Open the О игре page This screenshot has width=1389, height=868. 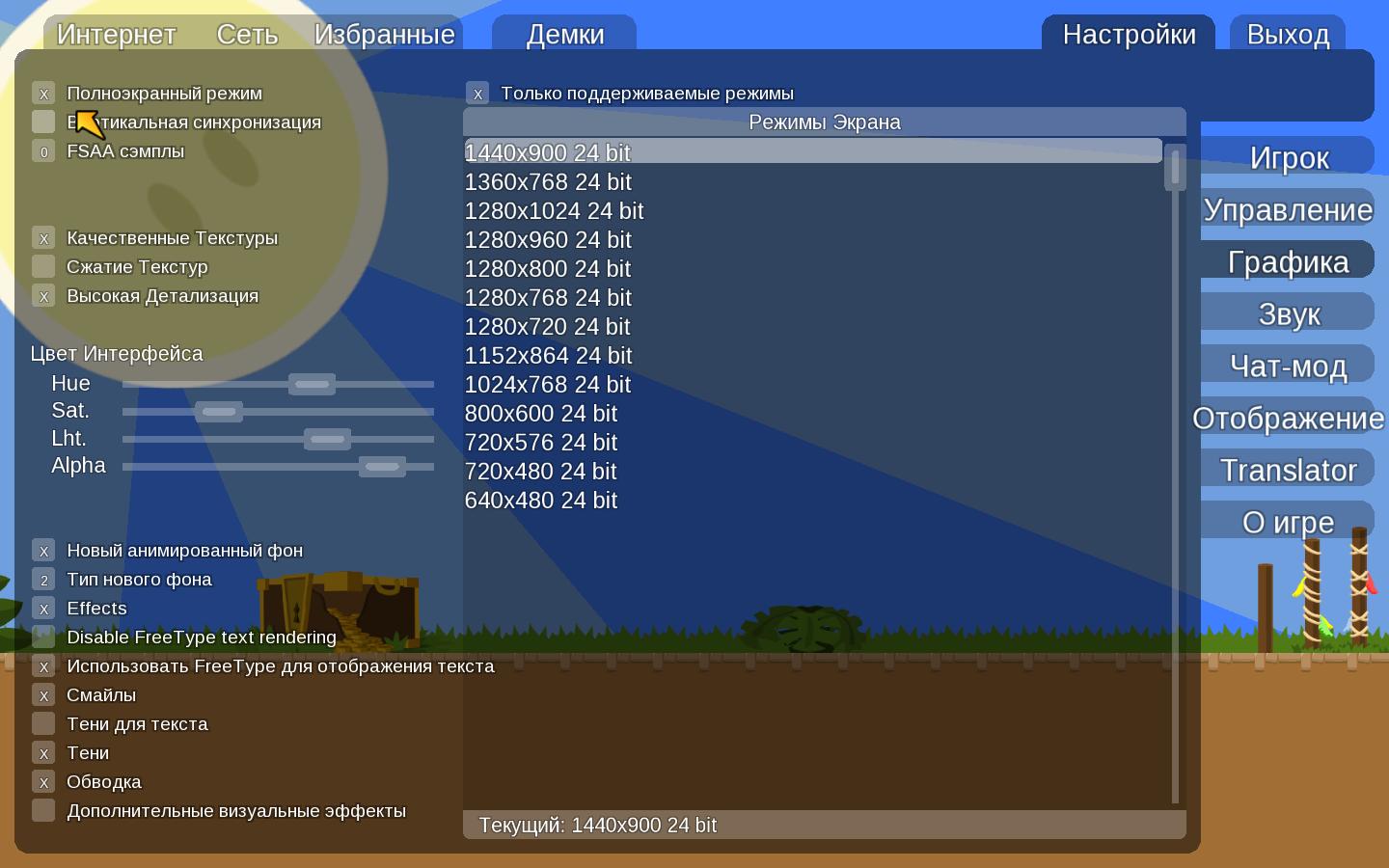click(1289, 522)
